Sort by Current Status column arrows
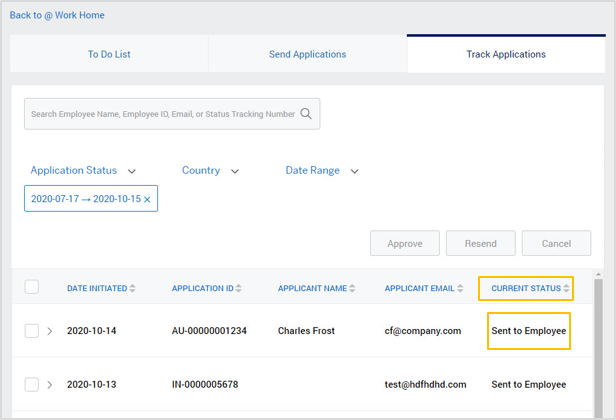The width and height of the screenshot is (616, 420). pos(566,289)
